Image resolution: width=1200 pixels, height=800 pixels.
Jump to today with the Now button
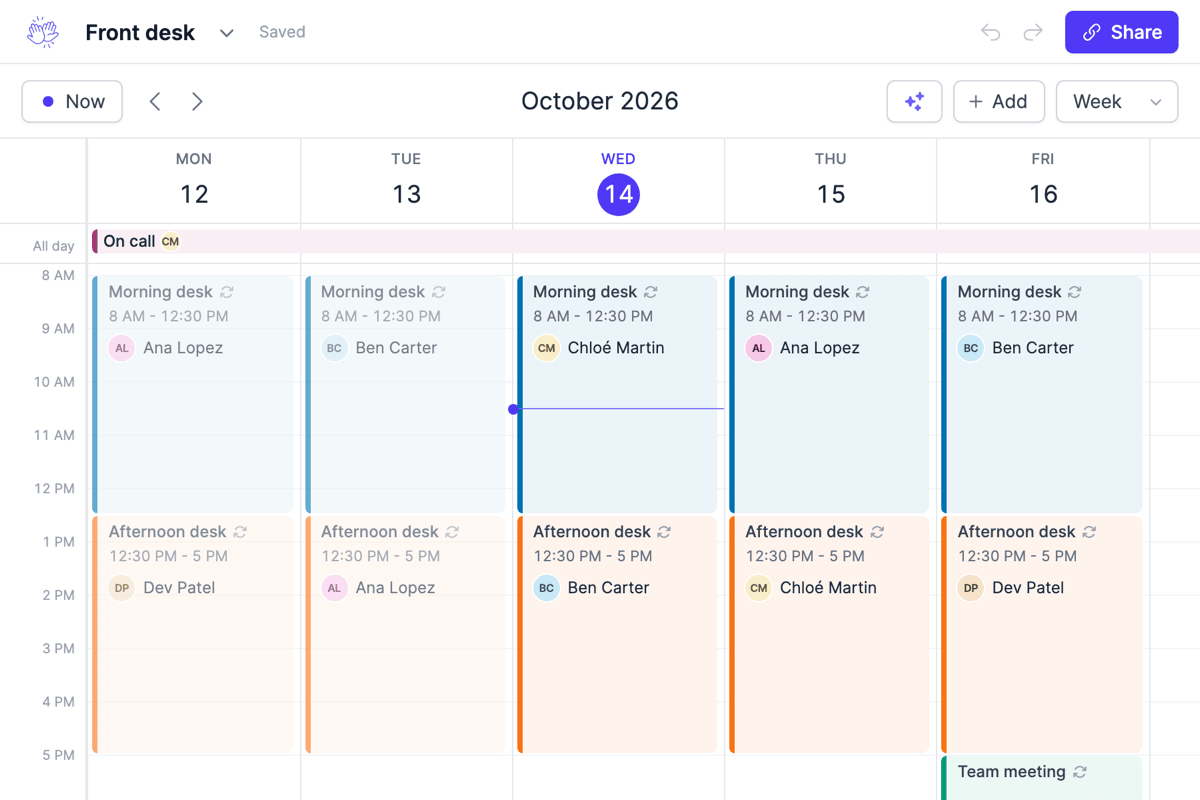pyautogui.click(x=72, y=101)
